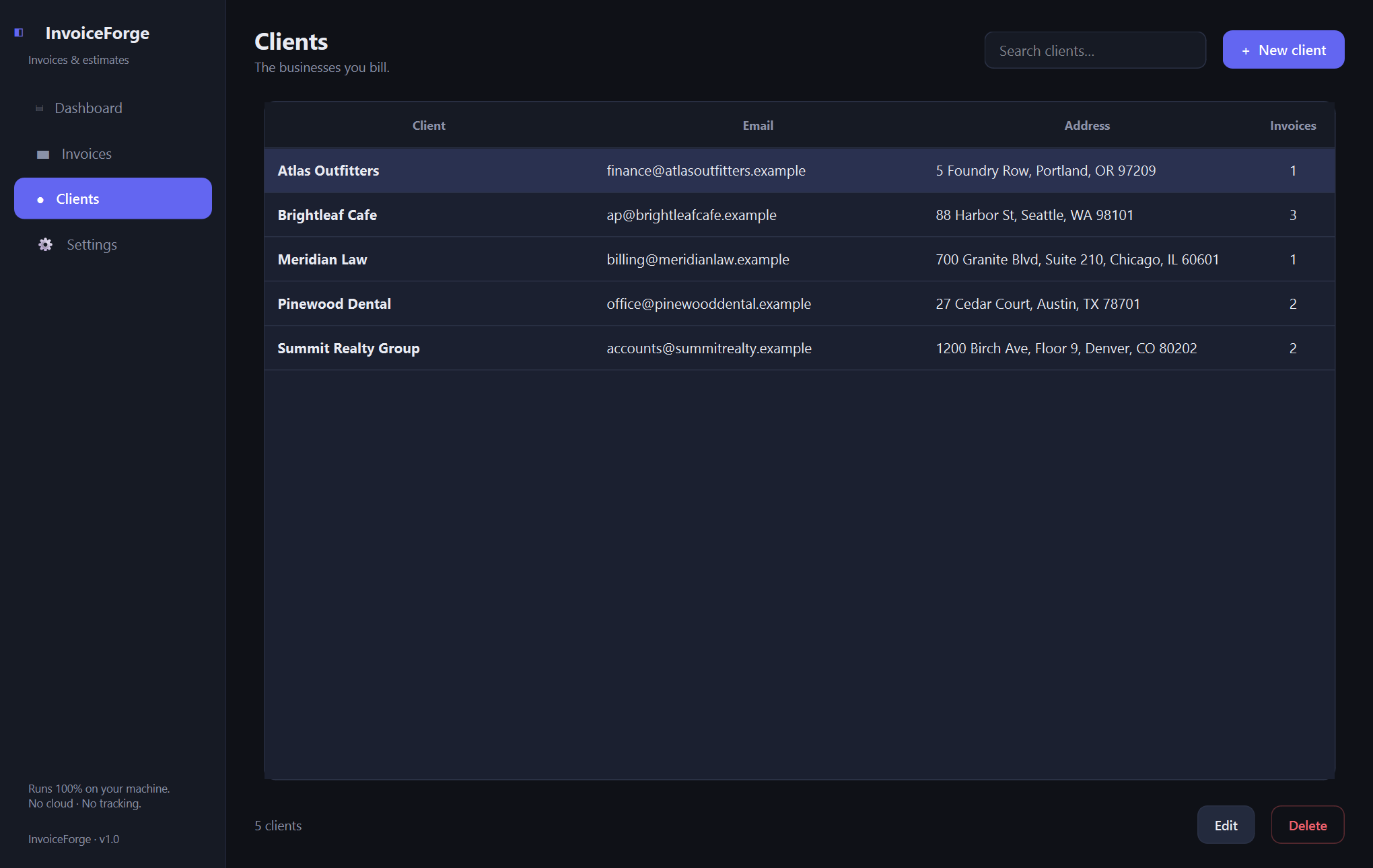Select the Pinewood Dental client
The width and height of the screenshot is (1373, 868).
pyautogui.click(x=799, y=304)
